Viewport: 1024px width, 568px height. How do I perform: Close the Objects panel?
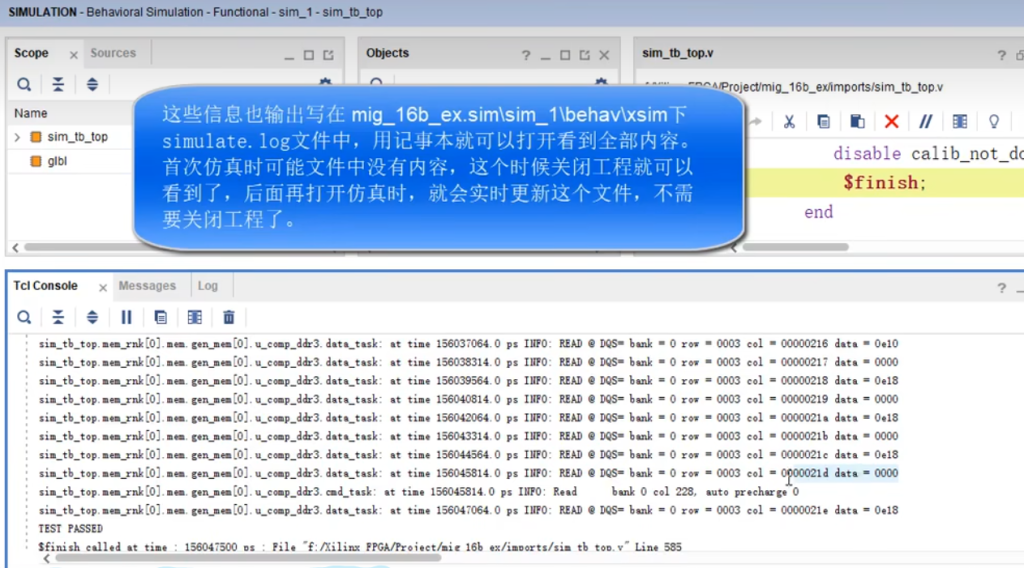click(604, 55)
